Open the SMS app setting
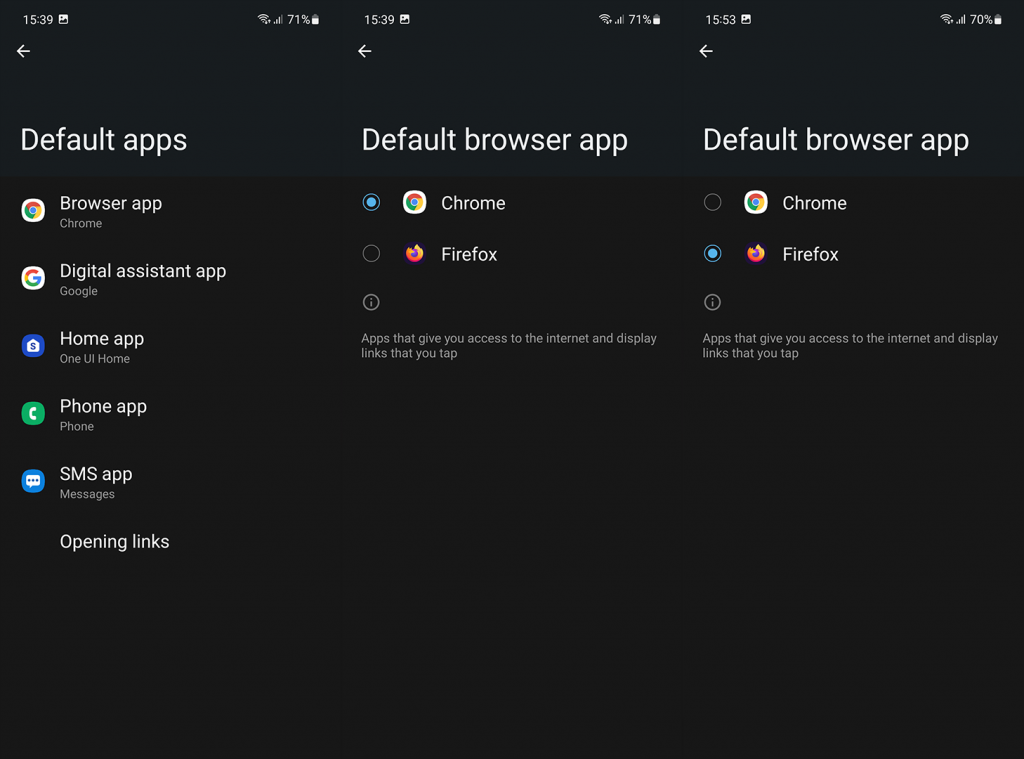 pos(170,481)
